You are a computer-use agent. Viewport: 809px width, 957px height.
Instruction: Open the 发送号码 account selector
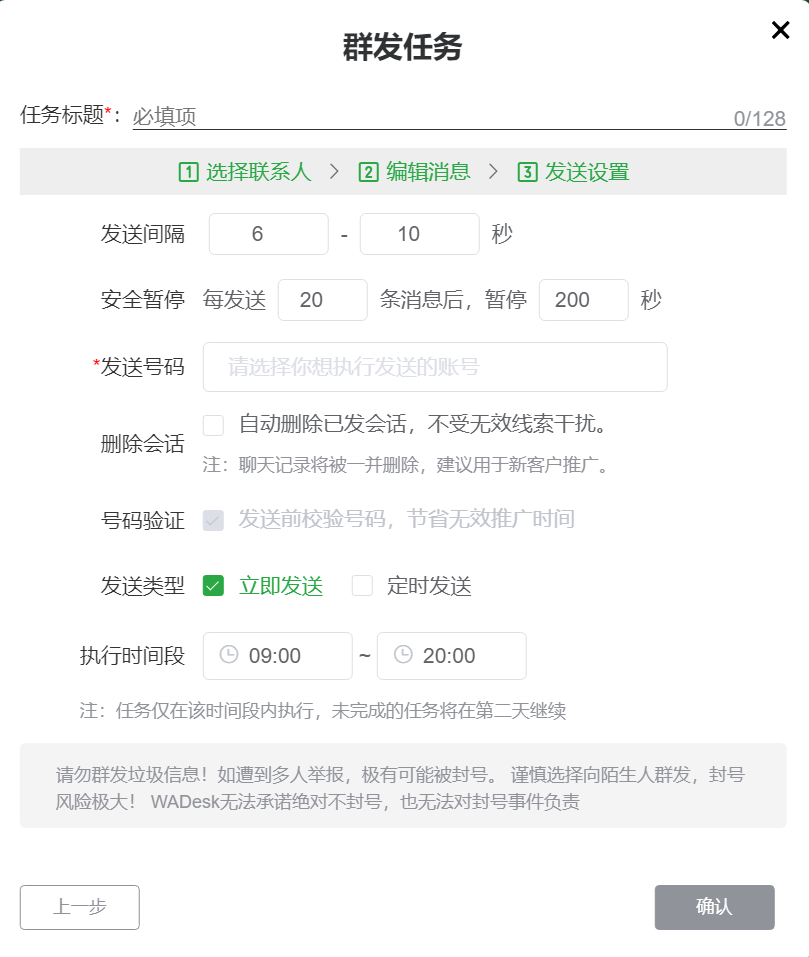(x=435, y=367)
